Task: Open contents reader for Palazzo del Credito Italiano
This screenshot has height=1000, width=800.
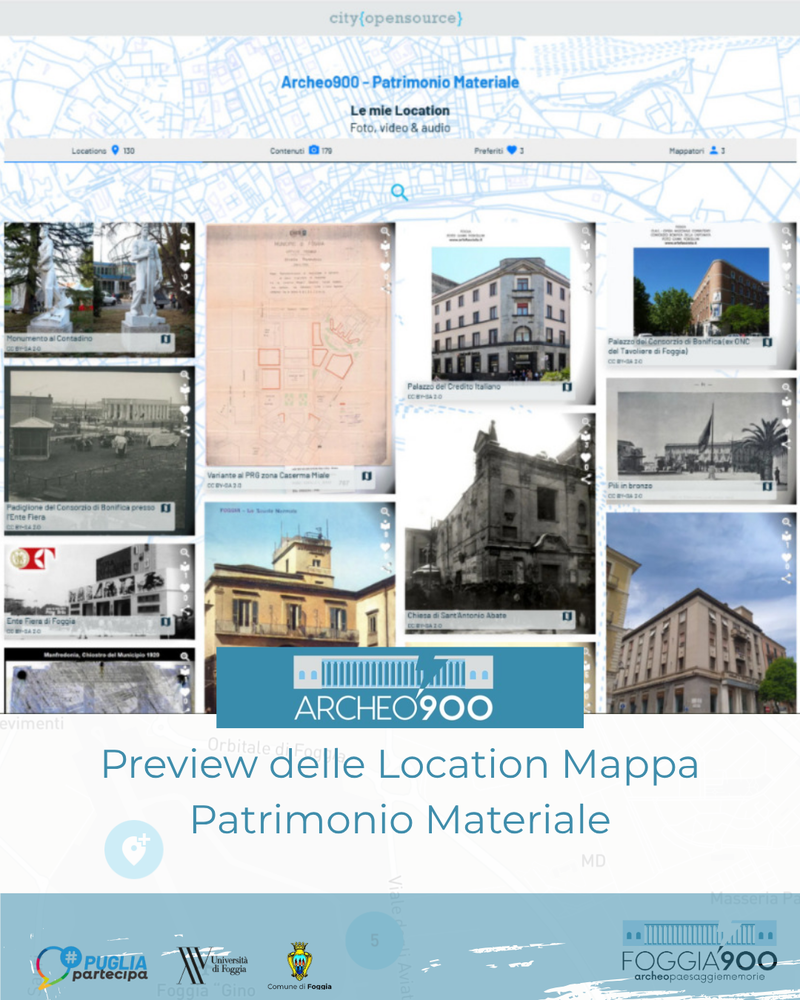Action: coord(586,246)
